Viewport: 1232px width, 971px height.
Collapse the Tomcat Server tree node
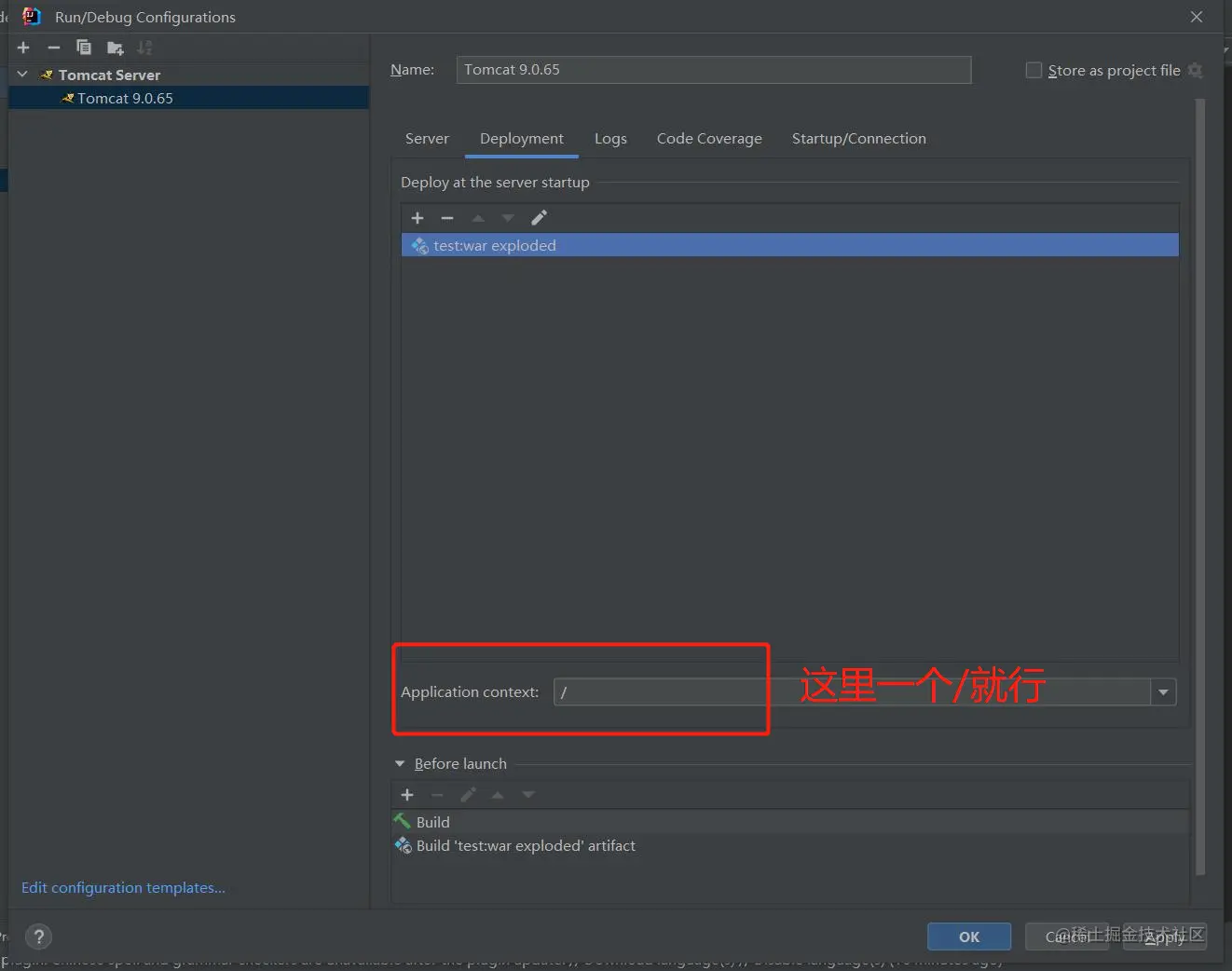(22, 75)
